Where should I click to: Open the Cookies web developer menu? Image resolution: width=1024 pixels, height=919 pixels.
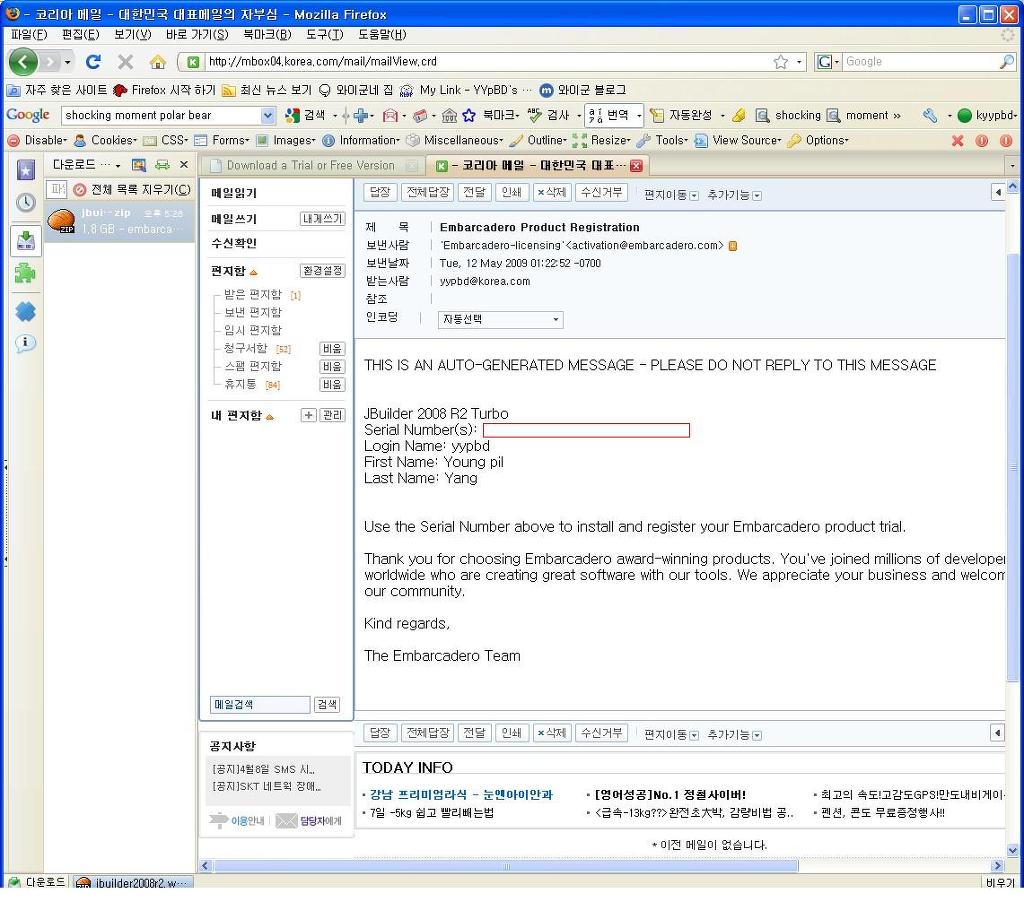point(106,140)
